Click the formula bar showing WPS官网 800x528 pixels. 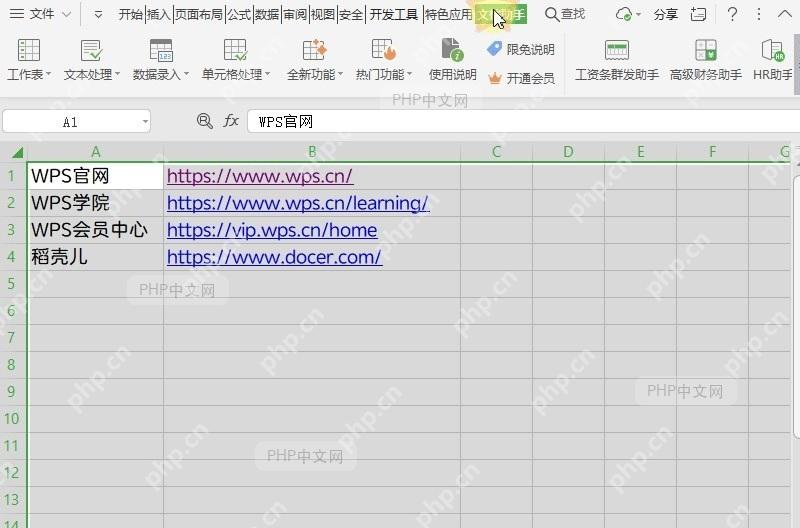(x=523, y=121)
